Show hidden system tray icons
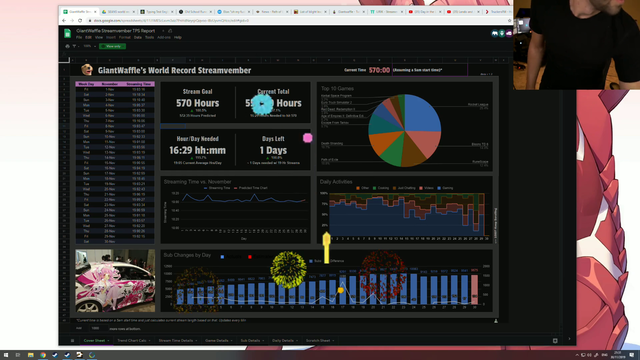This screenshot has width=640, height=360. [x=577, y=355]
